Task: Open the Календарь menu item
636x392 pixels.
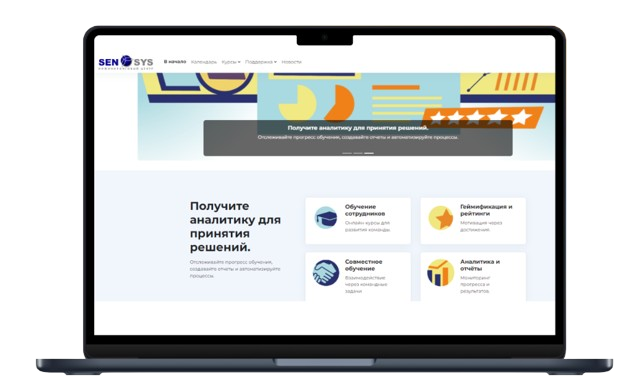Action: point(204,62)
